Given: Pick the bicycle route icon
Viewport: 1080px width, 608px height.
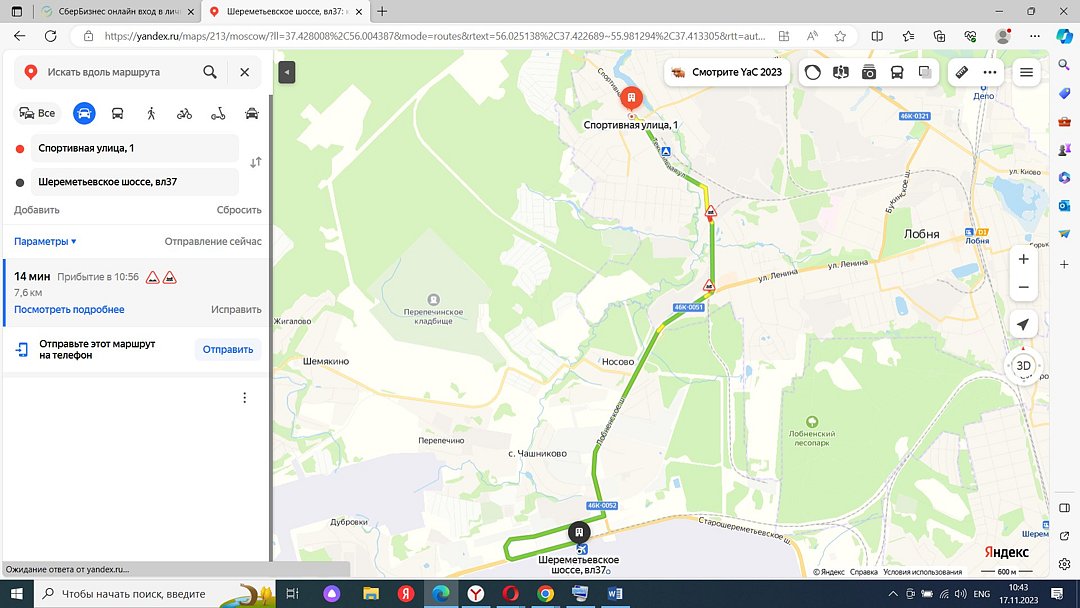Looking at the screenshot, I should coord(184,114).
